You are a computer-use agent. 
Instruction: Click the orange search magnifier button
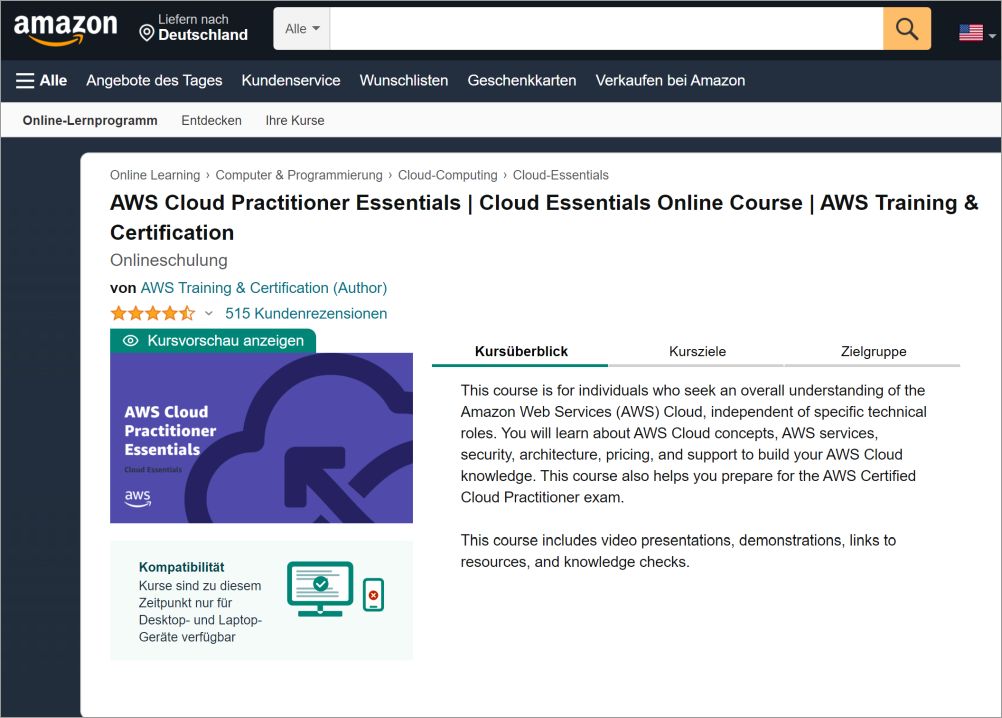906,29
